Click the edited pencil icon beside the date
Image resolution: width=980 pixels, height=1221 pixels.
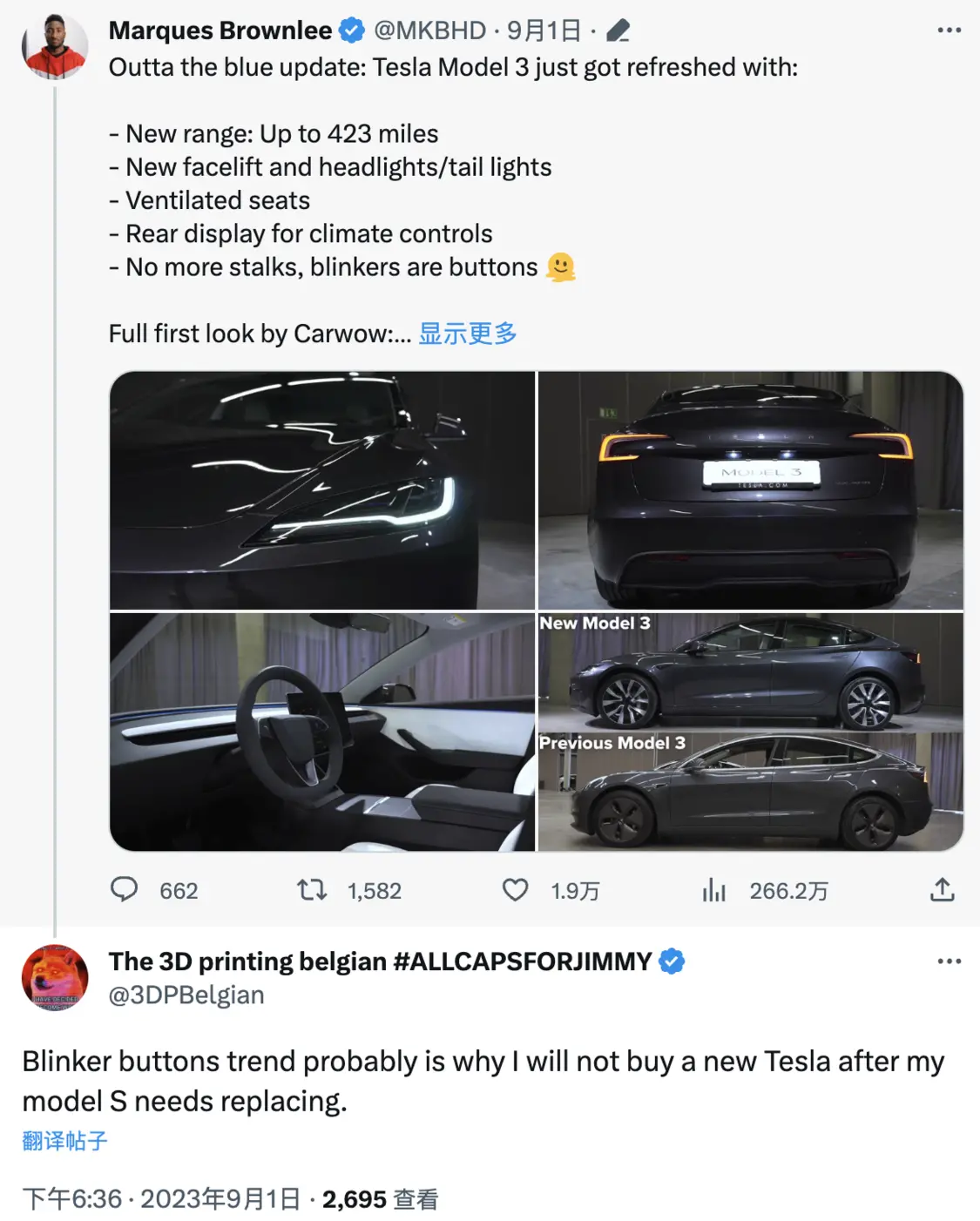618,31
